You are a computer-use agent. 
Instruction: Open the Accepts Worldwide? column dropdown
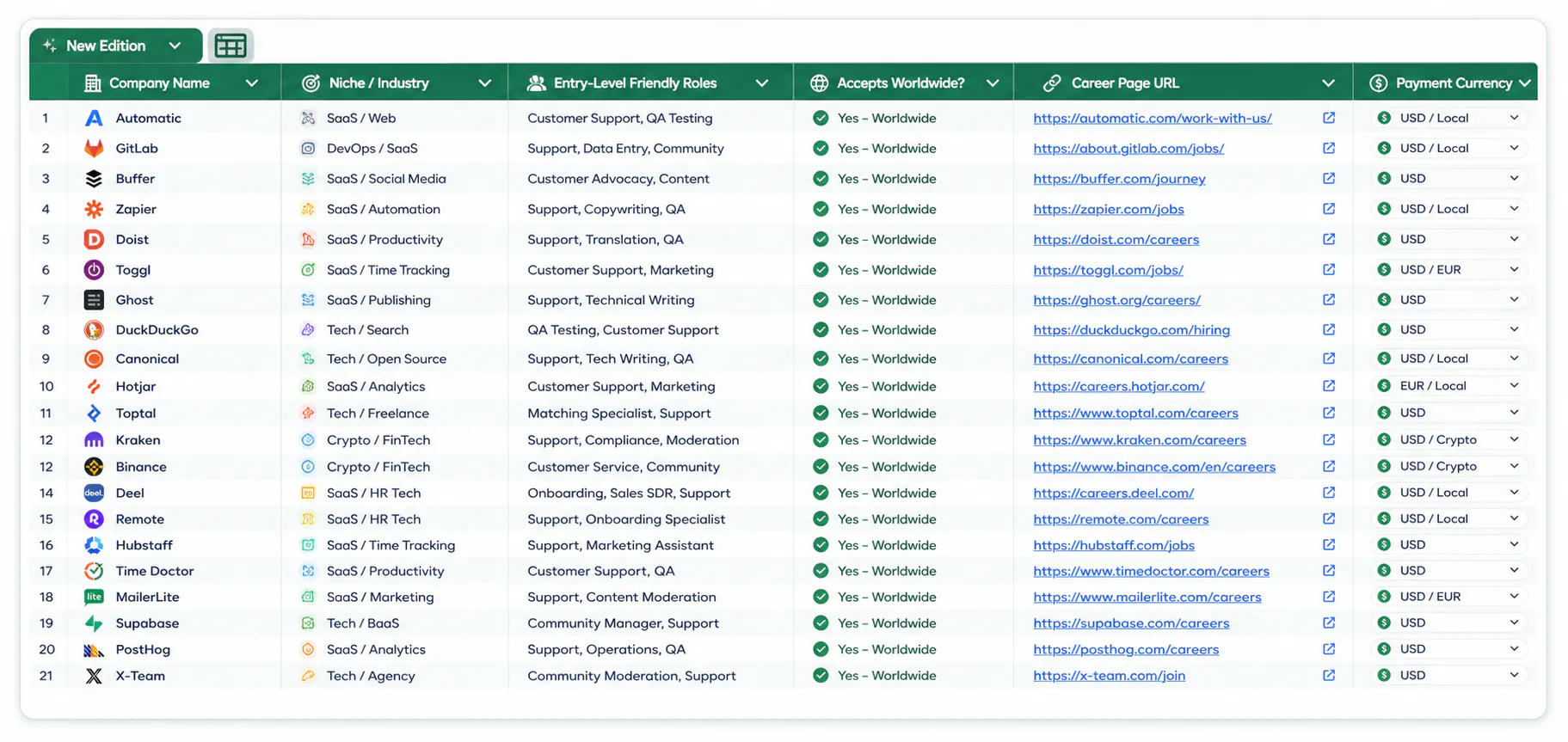click(993, 83)
